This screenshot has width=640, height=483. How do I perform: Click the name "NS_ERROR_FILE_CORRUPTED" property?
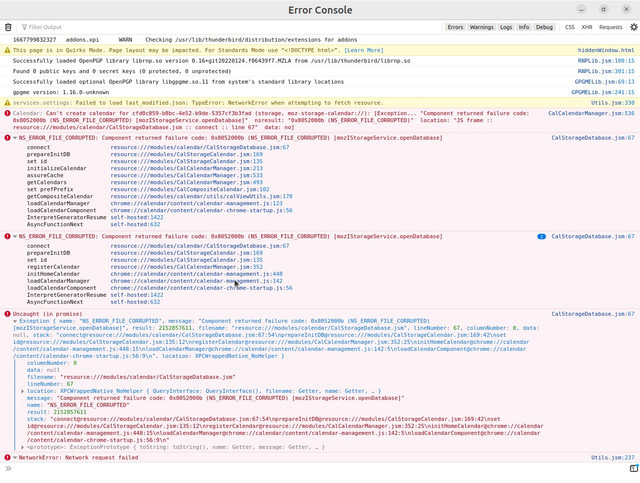click(78, 405)
